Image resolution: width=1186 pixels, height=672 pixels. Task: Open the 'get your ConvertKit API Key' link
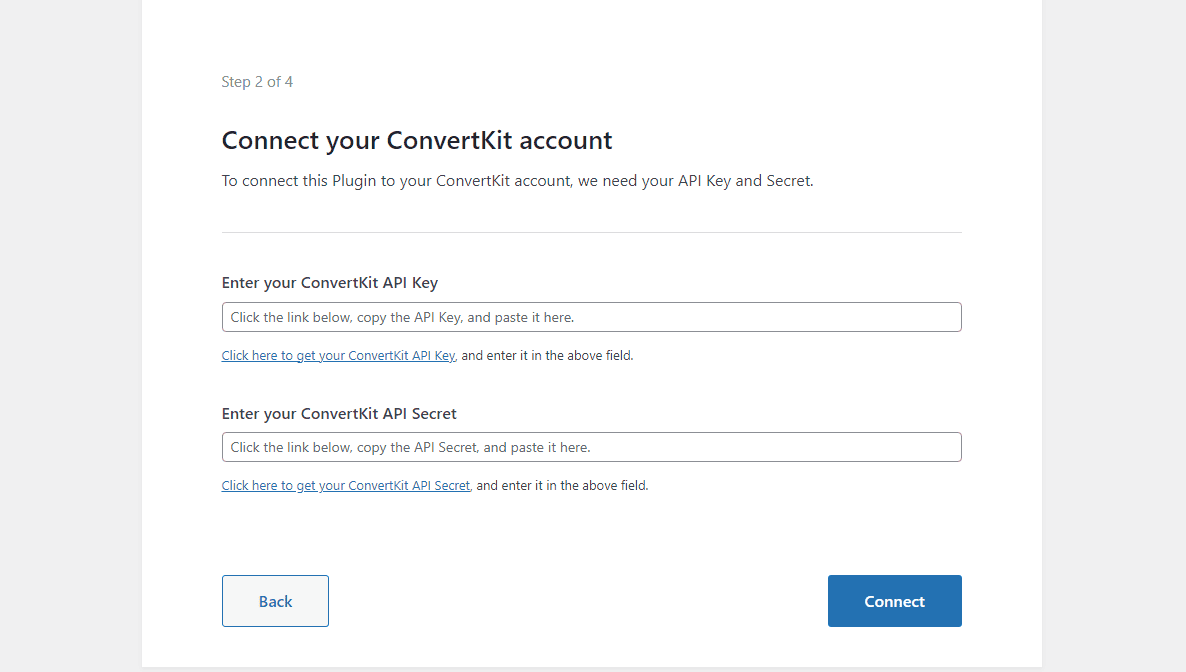point(338,356)
